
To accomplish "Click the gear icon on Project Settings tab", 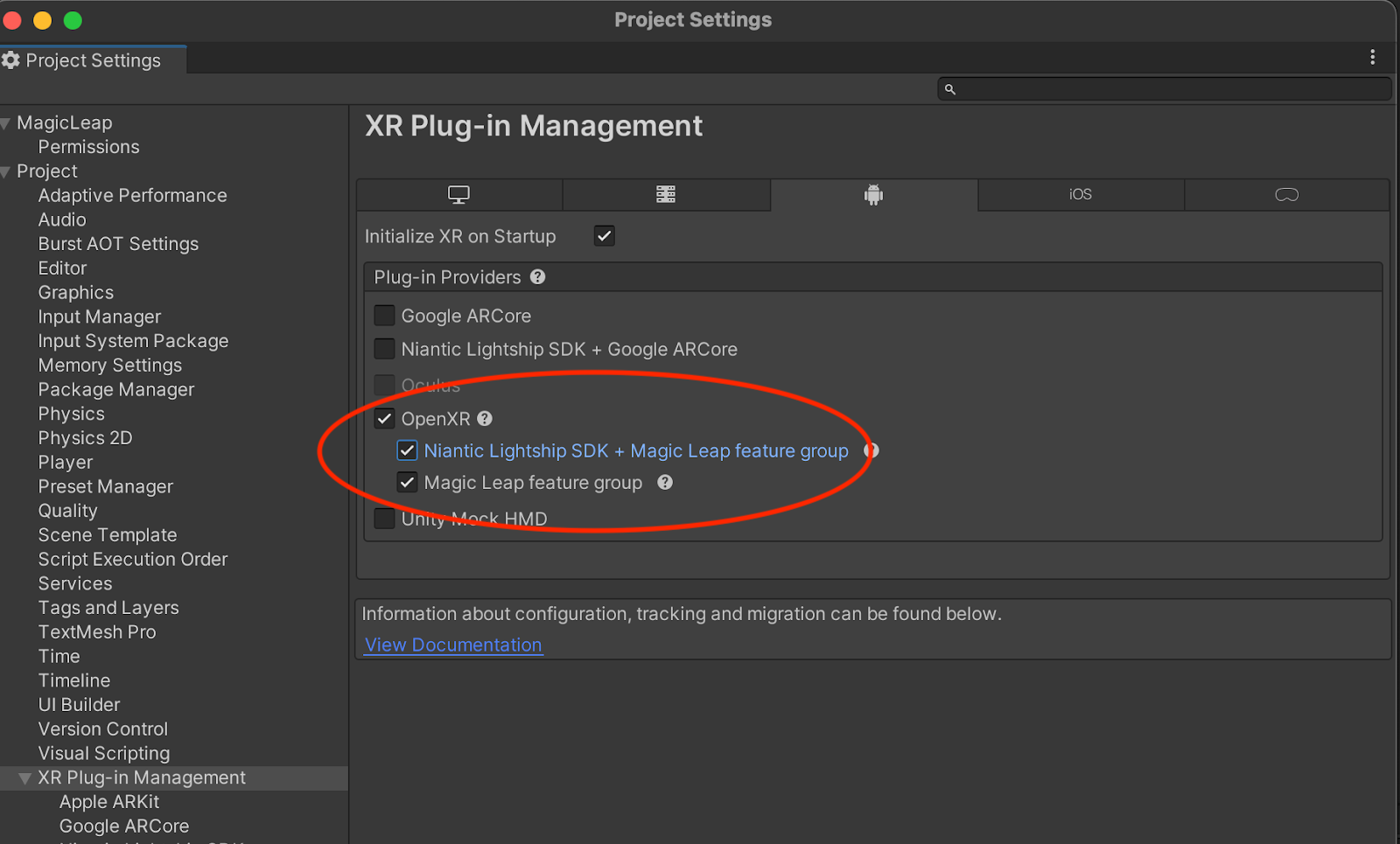I will coord(11,60).
